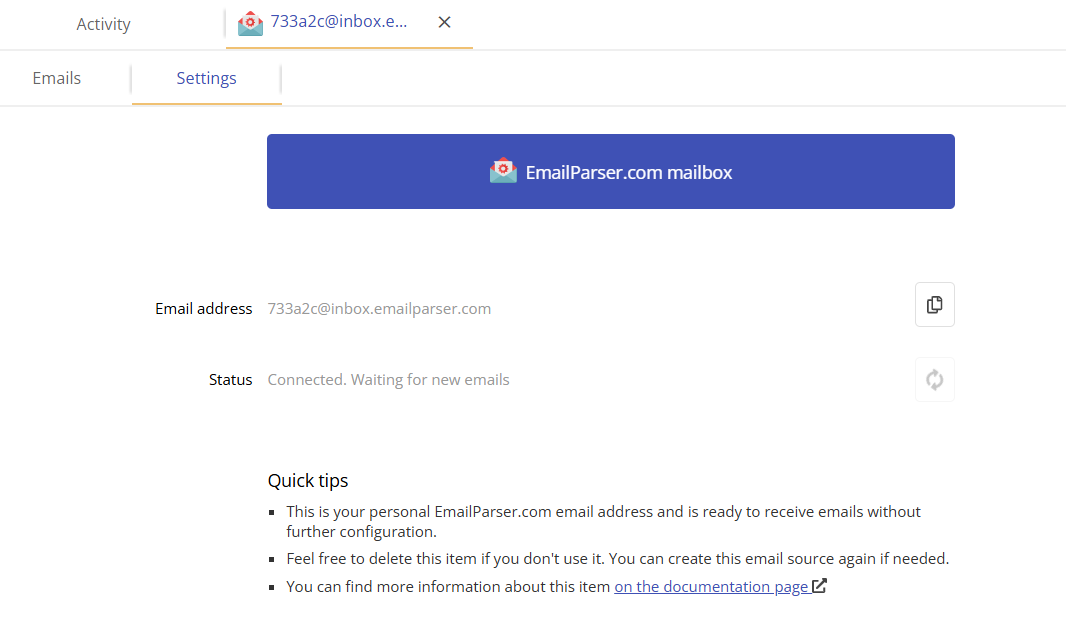
Task: Click the Status text showing Connected
Action: click(x=388, y=379)
